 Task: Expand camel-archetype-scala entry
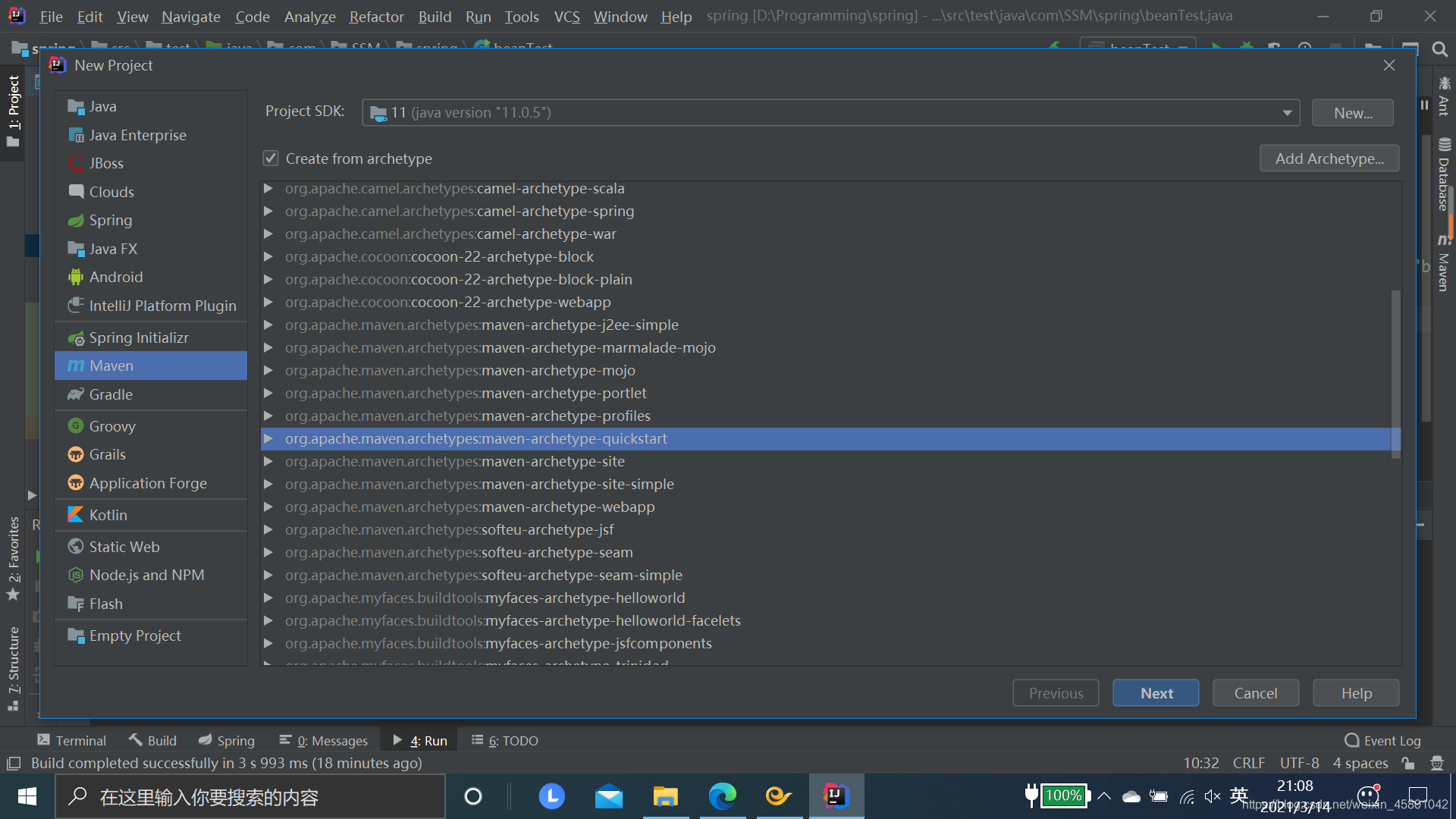point(268,188)
